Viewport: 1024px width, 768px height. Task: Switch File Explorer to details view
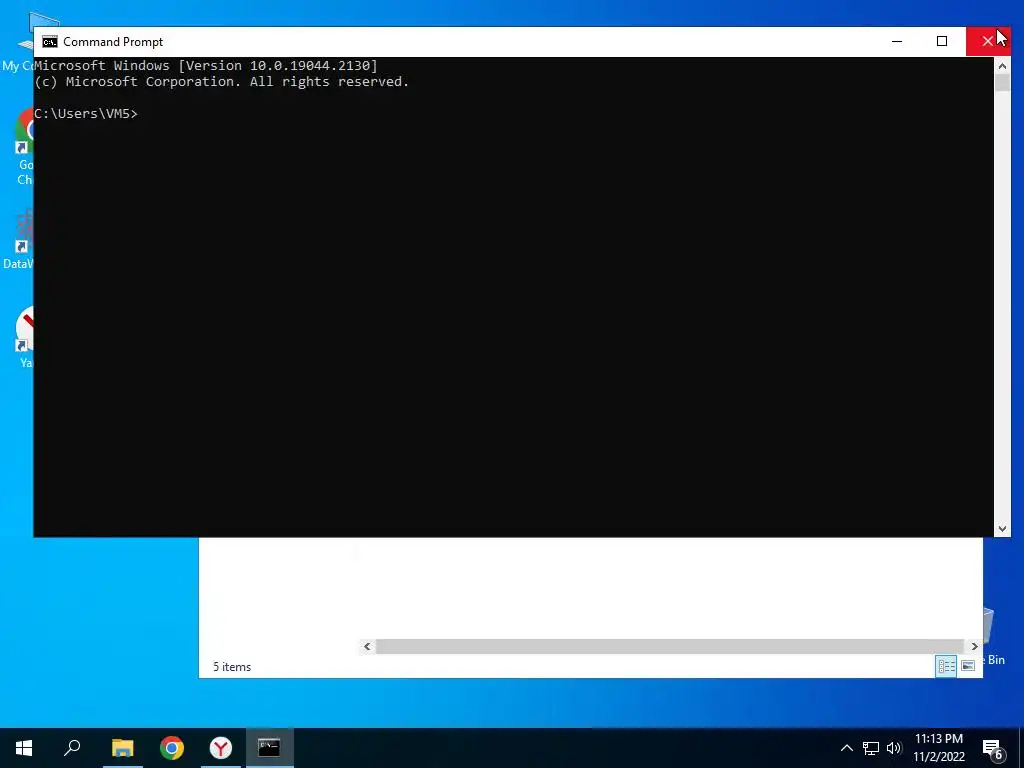[946, 666]
